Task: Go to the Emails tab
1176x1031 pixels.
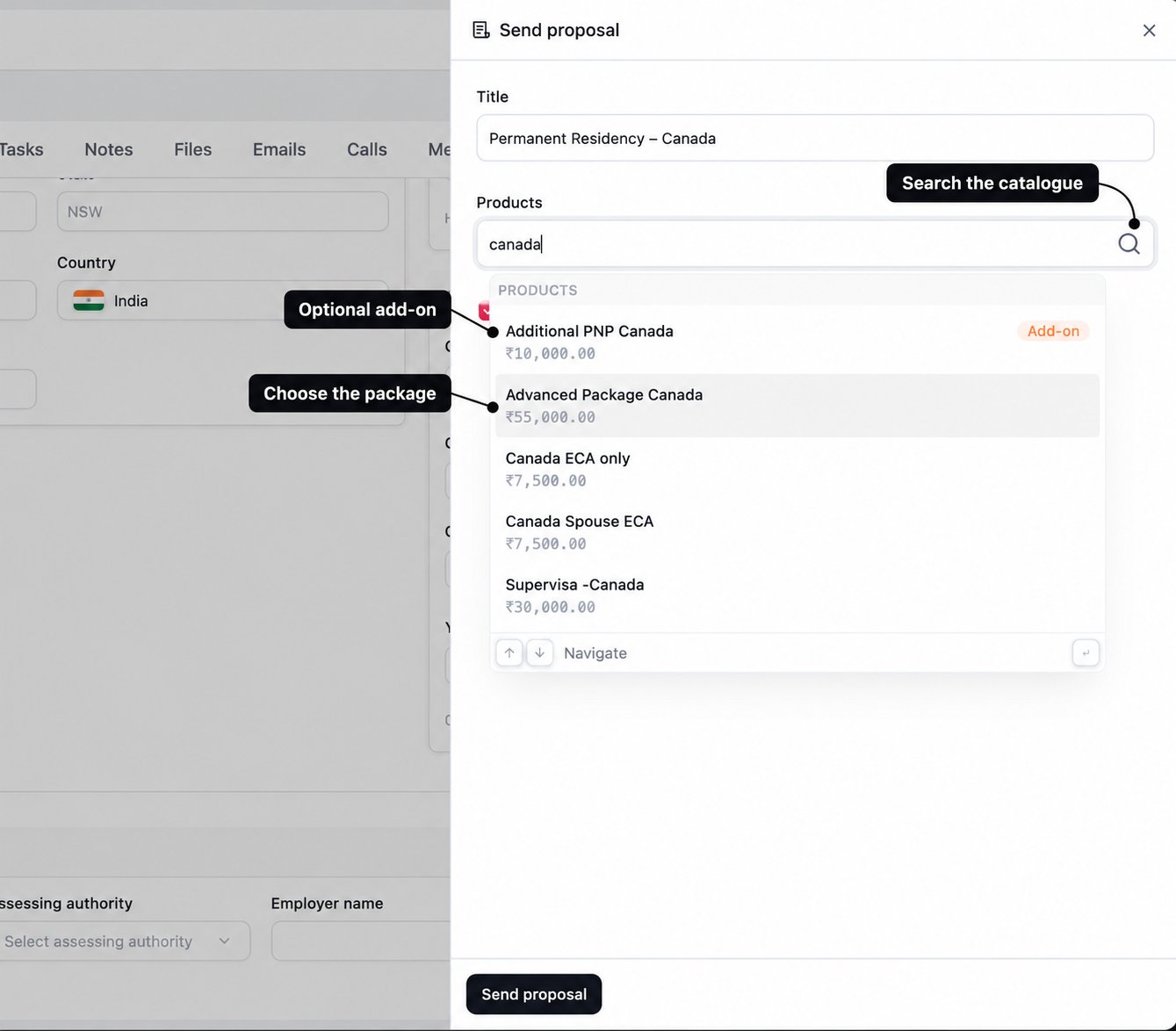Action: coord(279,149)
